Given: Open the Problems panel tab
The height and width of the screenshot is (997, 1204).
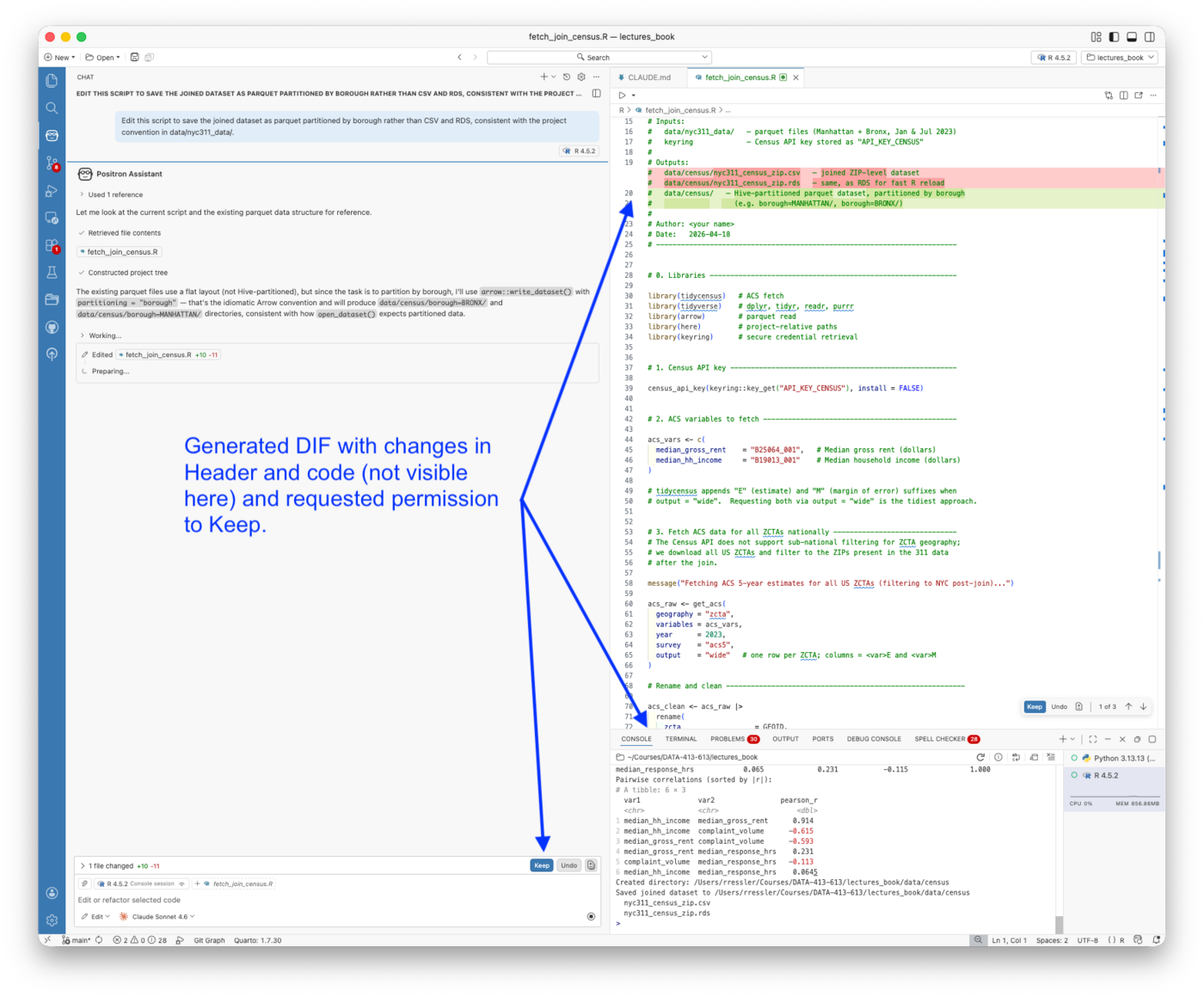Looking at the screenshot, I should (727, 738).
